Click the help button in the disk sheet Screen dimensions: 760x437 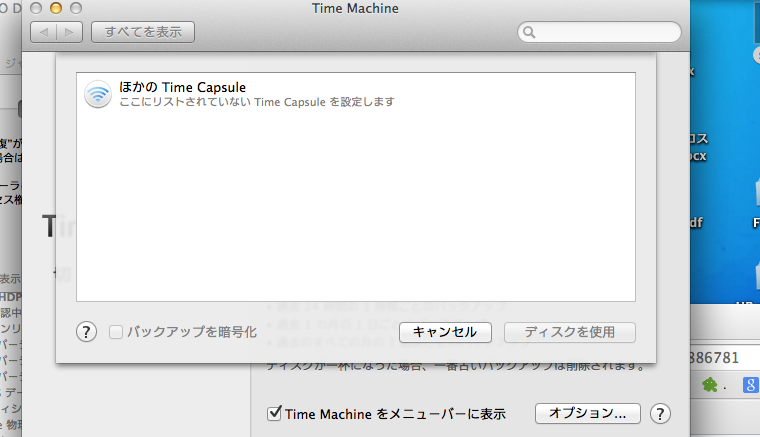click(87, 332)
